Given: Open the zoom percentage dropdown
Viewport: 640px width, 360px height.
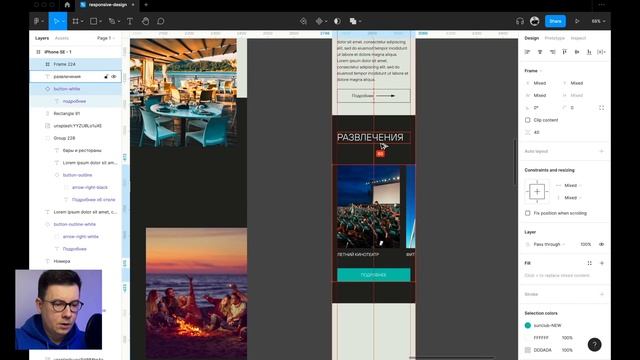Looking at the screenshot, I should point(598,21).
